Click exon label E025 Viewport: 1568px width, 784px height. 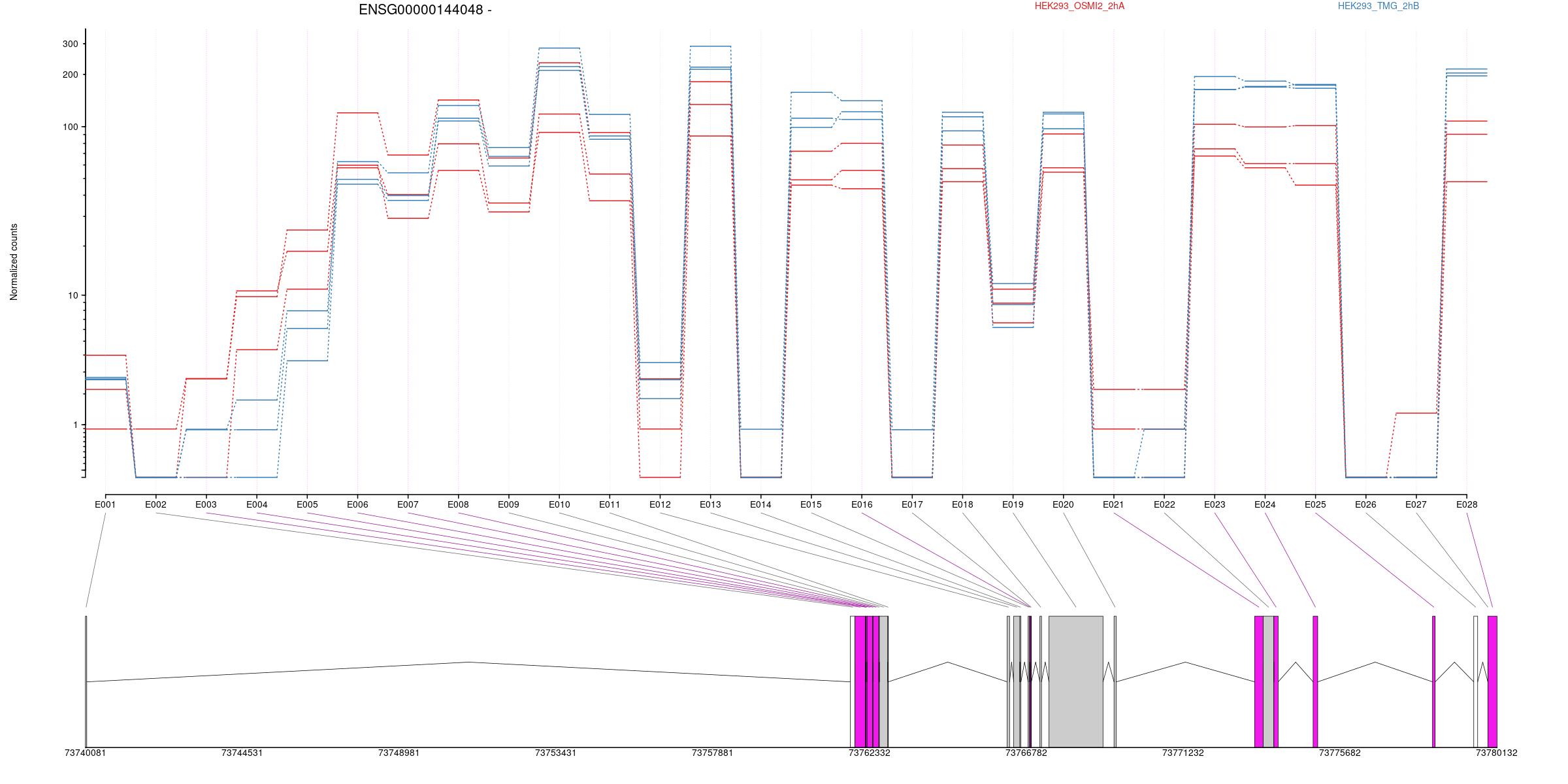point(1315,504)
